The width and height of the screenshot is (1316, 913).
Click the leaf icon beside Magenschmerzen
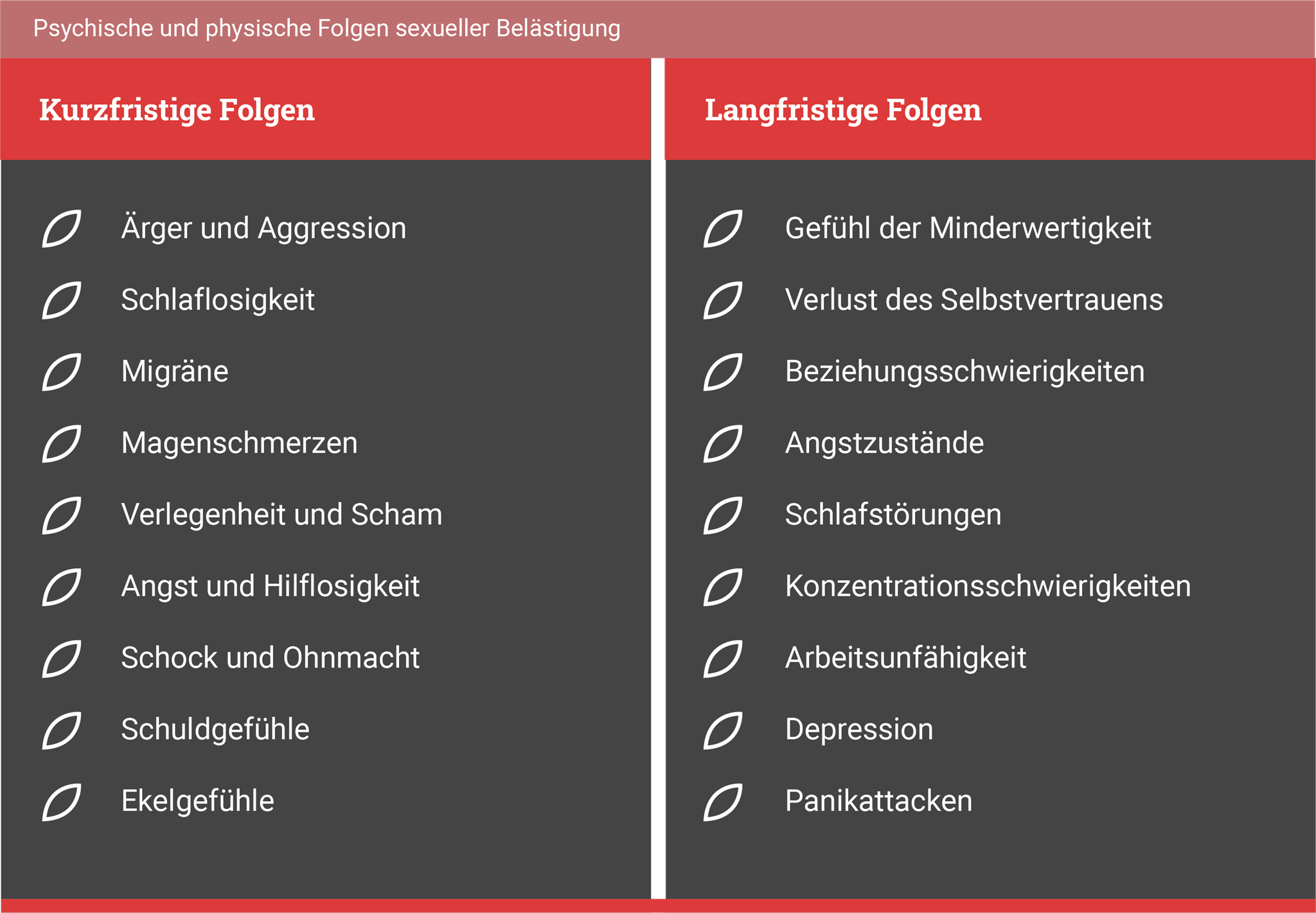(62, 443)
